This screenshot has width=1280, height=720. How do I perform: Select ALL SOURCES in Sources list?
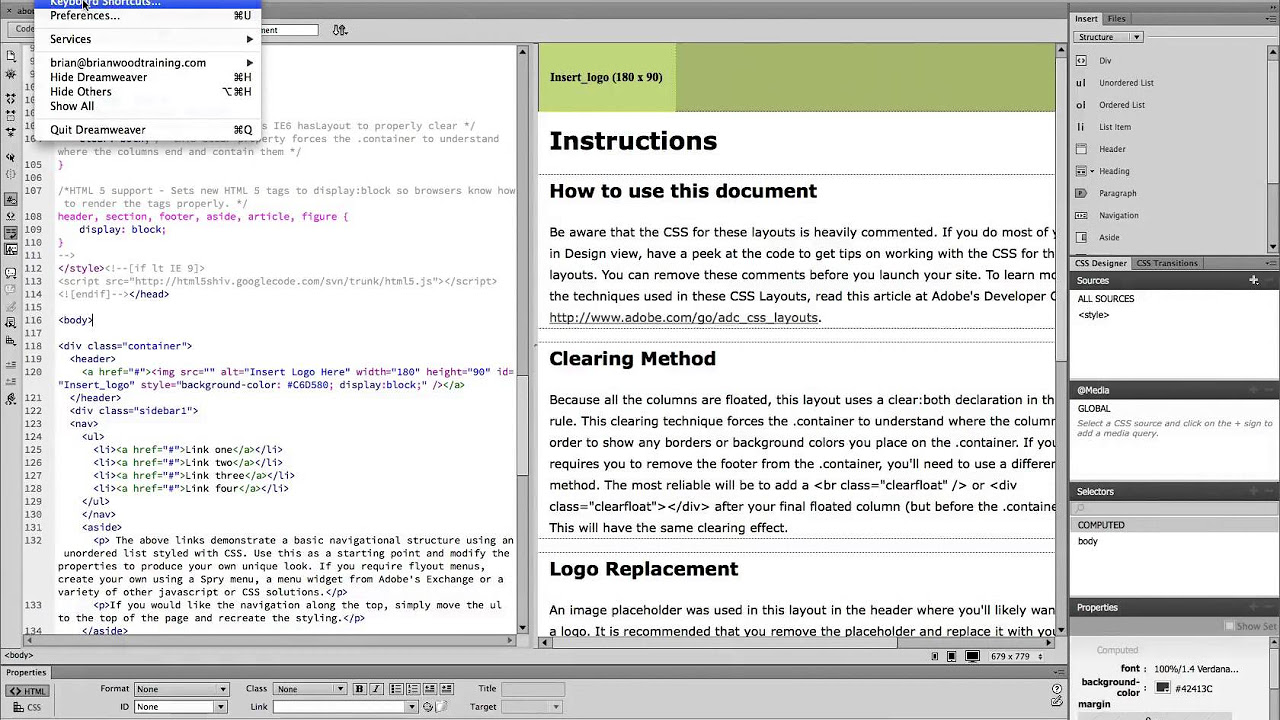[x=1105, y=299]
